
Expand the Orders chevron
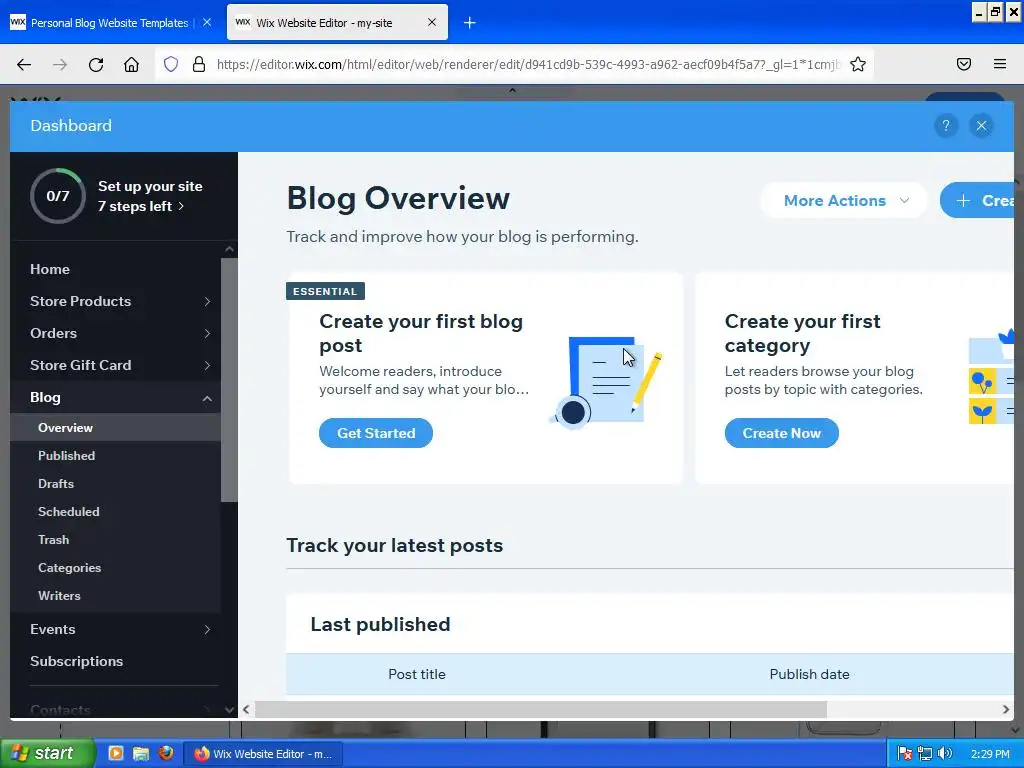(x=207, y=333)
